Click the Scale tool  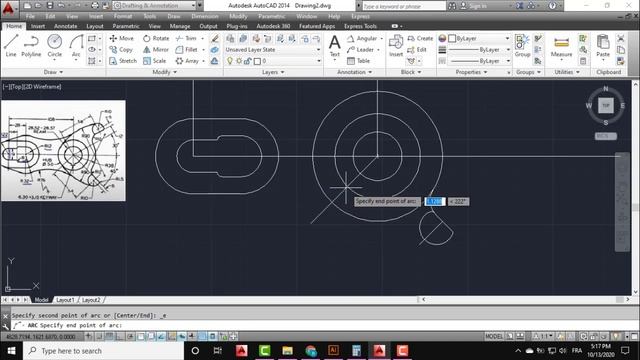point(155,61)
